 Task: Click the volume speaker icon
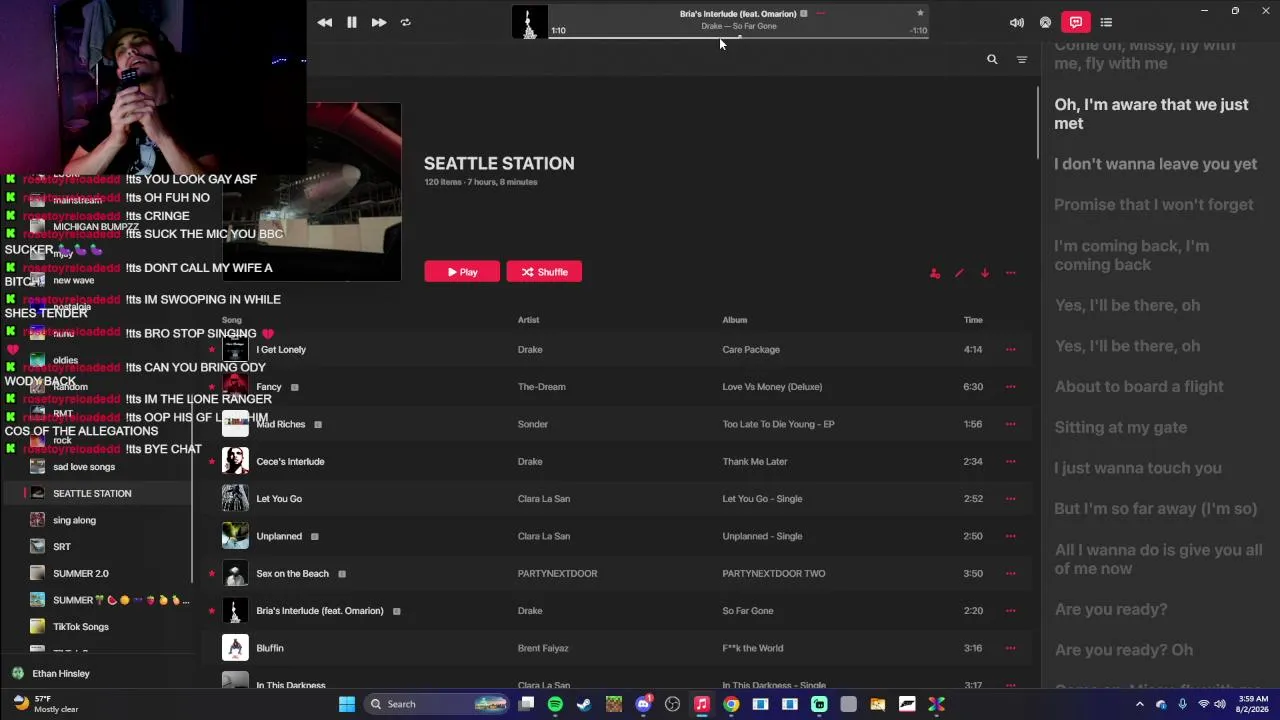click(x=1017, y=22)
